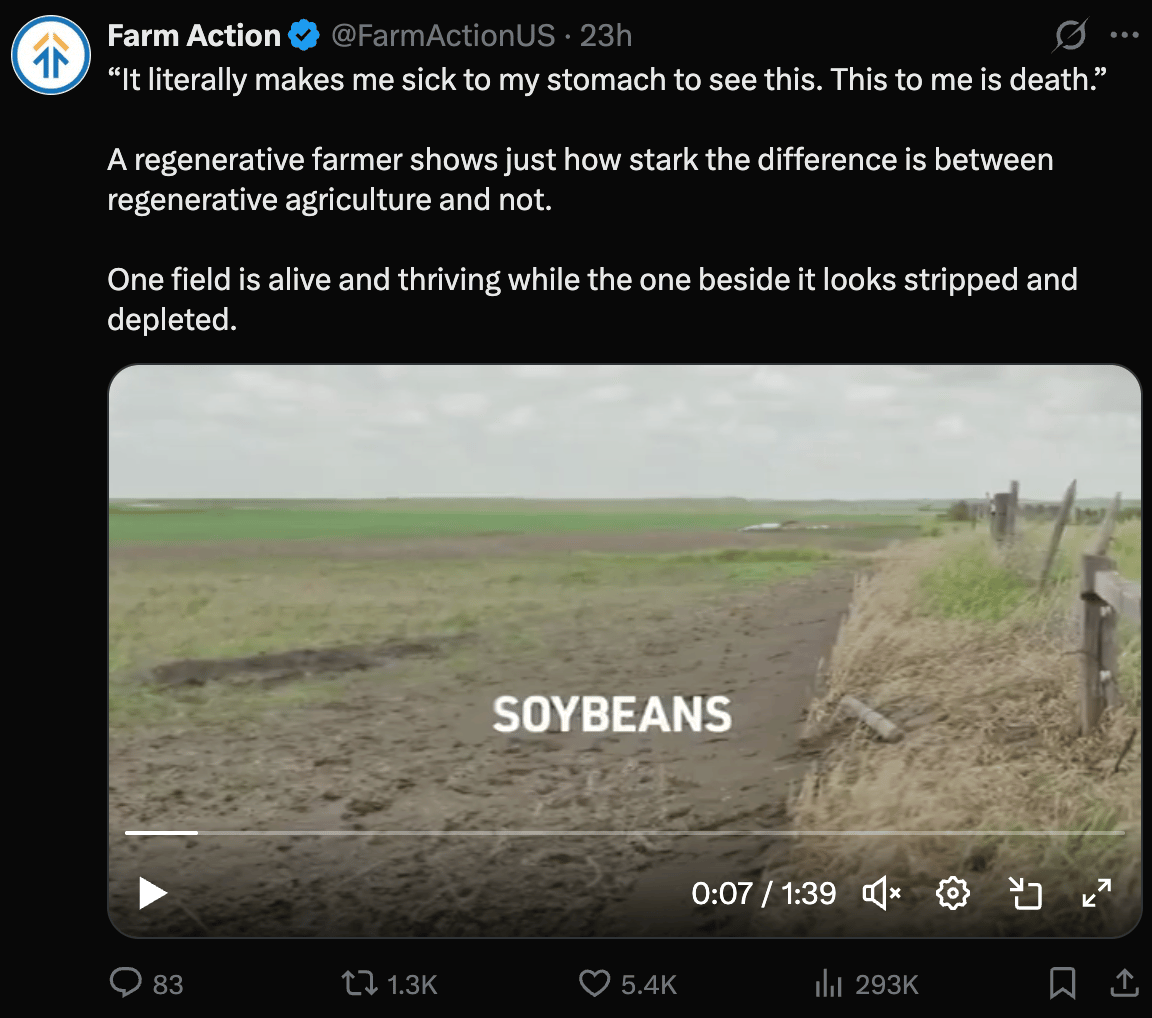Play the soybeans video
Image resolution: width=1152 pixels, height=1018 pixels.
coord(153,893)
